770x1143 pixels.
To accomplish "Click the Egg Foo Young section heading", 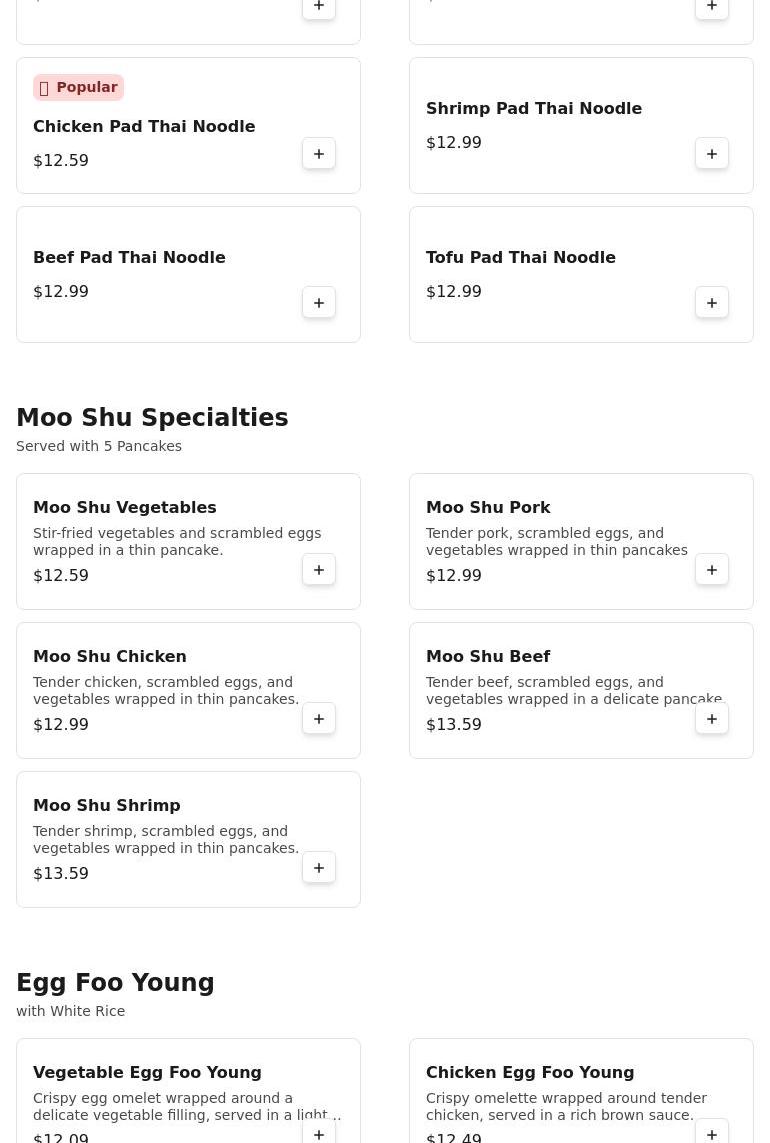I will (115, 983).
